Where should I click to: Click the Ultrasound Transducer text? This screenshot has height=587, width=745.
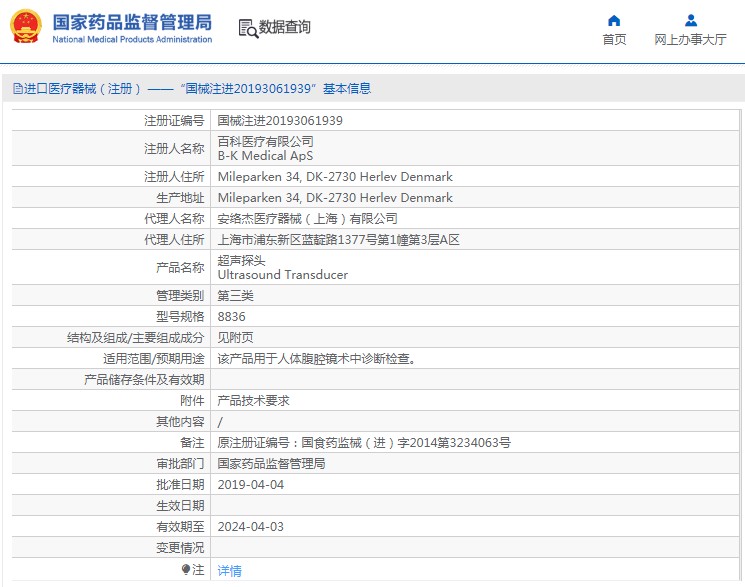pyautogui.click(x=283, y=275)
